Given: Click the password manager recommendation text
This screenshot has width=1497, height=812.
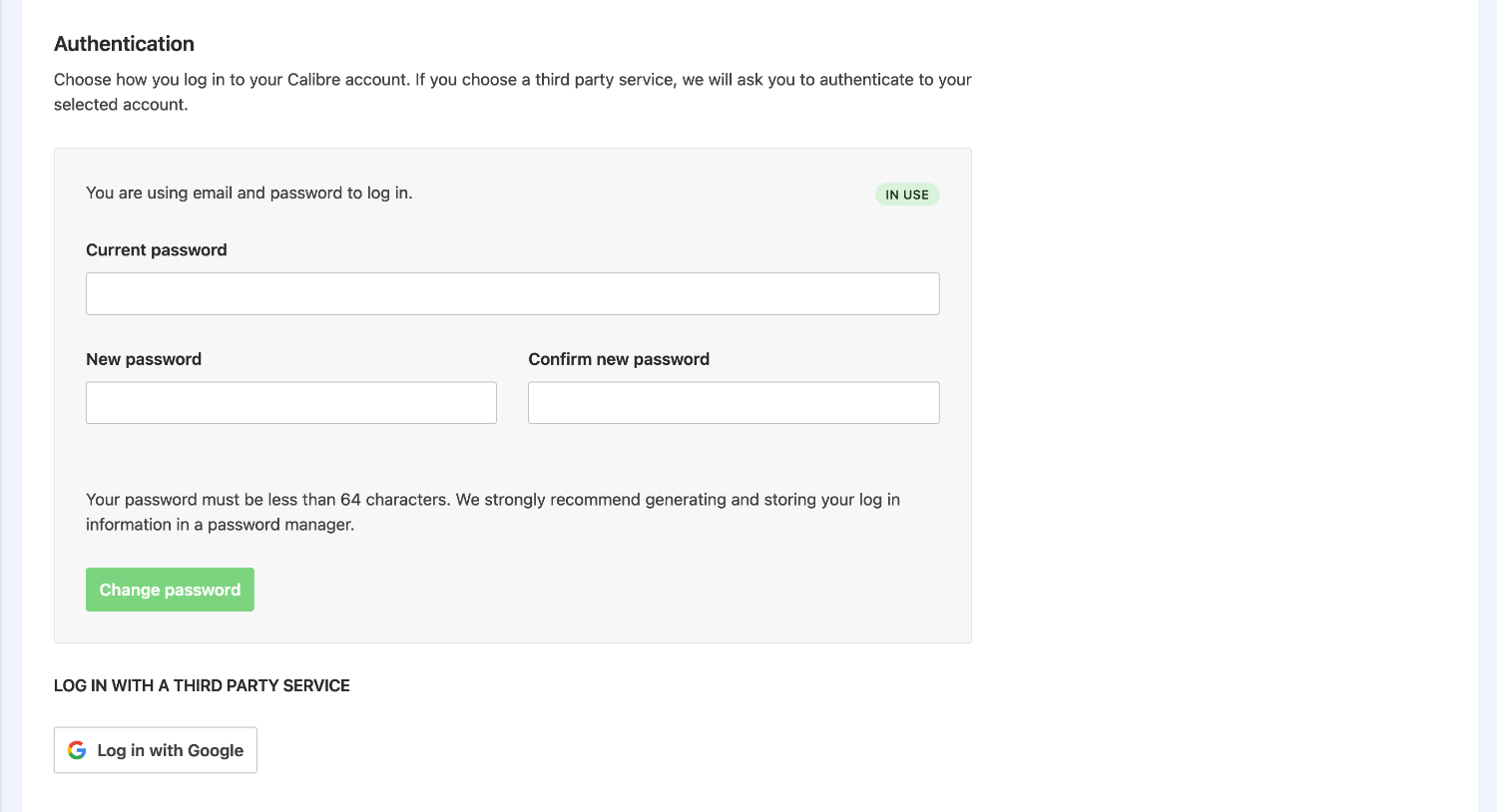Looking at the screenshot, I should click(x=493, y=511).
